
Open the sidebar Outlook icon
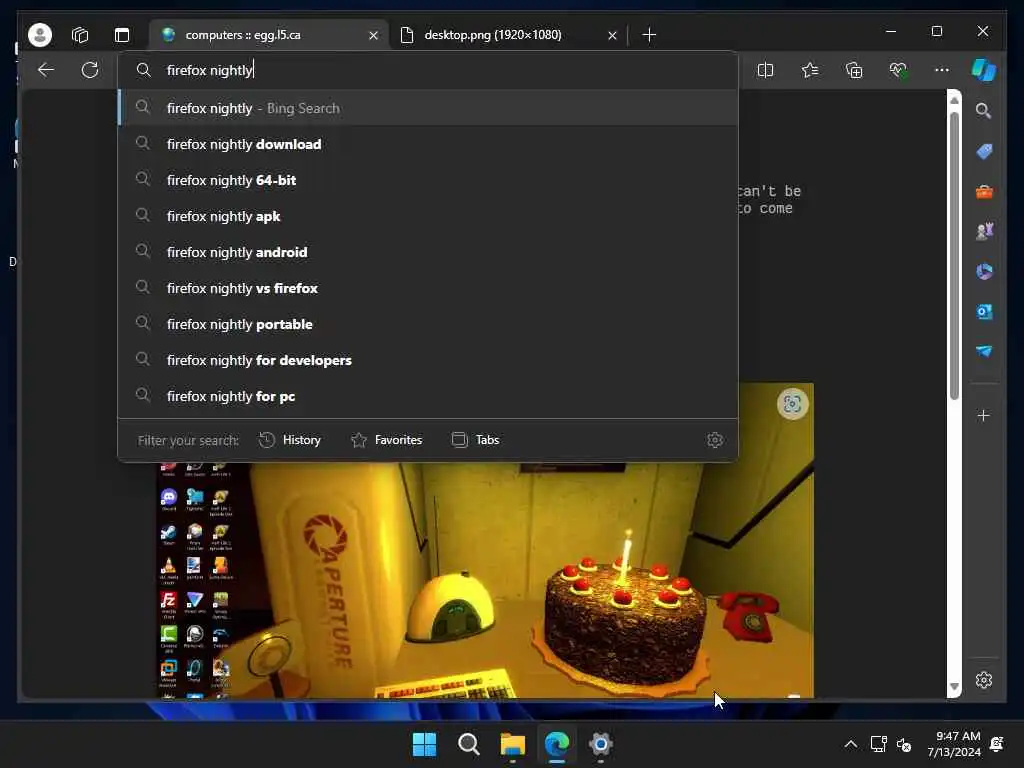tap(984, 312)
